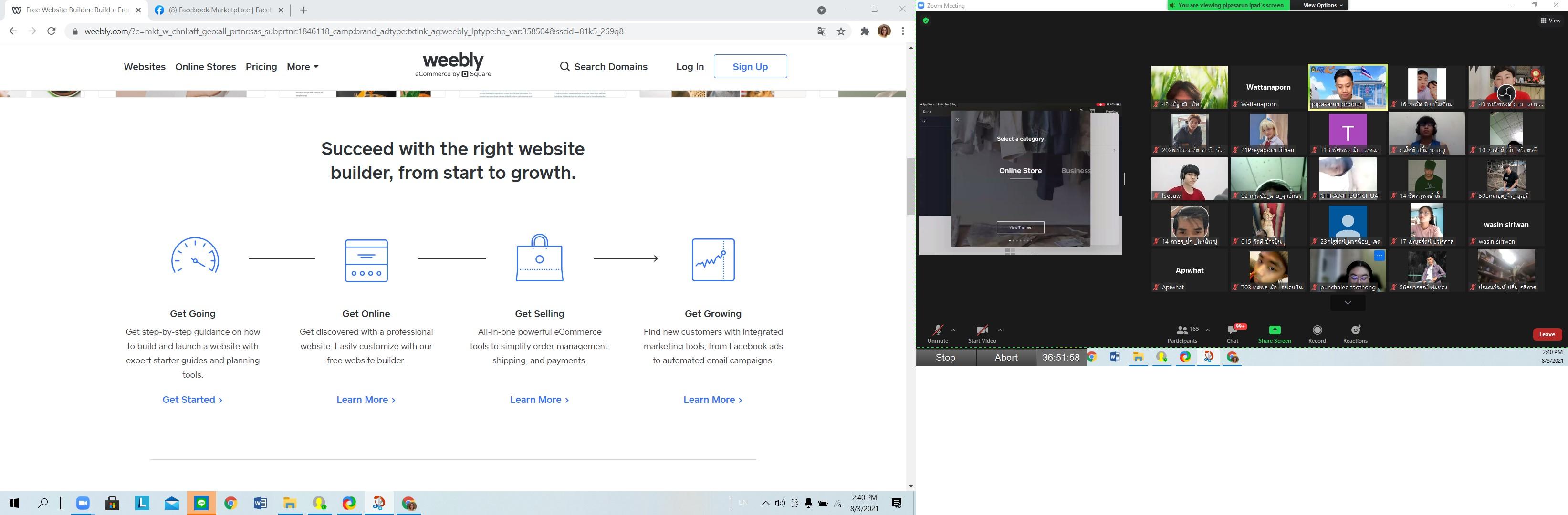
Task: Close the Weebly browser tab
Action: pyautogui.click(x=139, y=10)
